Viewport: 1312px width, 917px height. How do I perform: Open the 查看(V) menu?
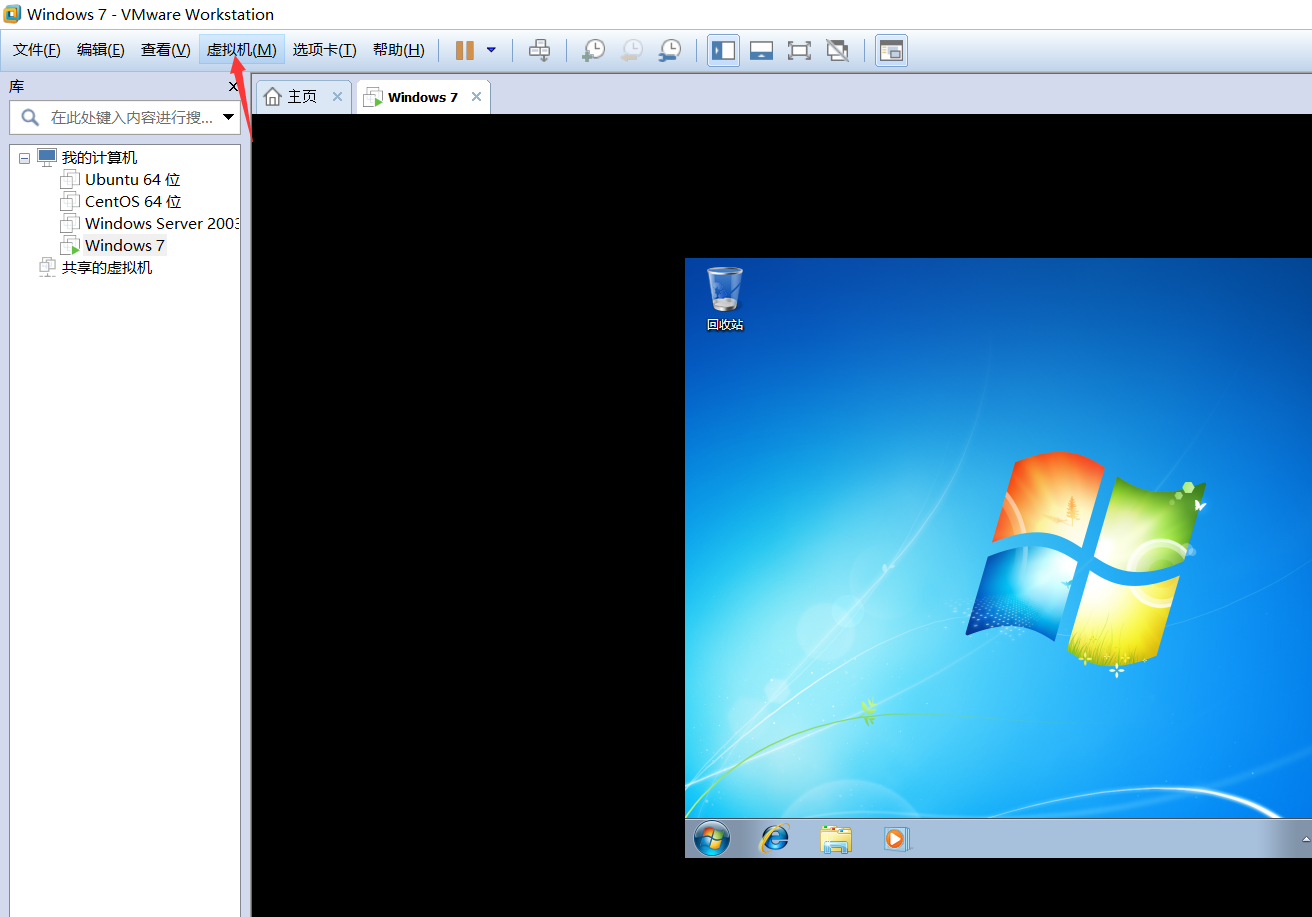(x=165, y=50)
